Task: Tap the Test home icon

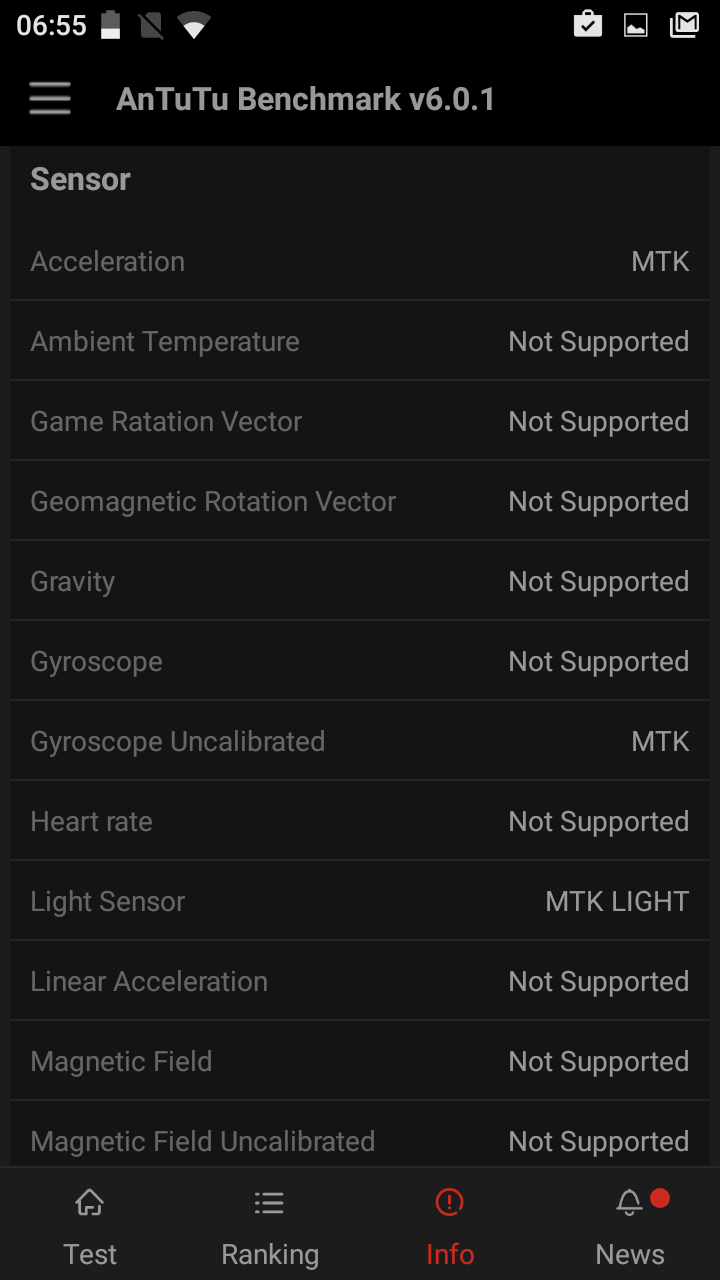Action: (x=90, y=1202)
